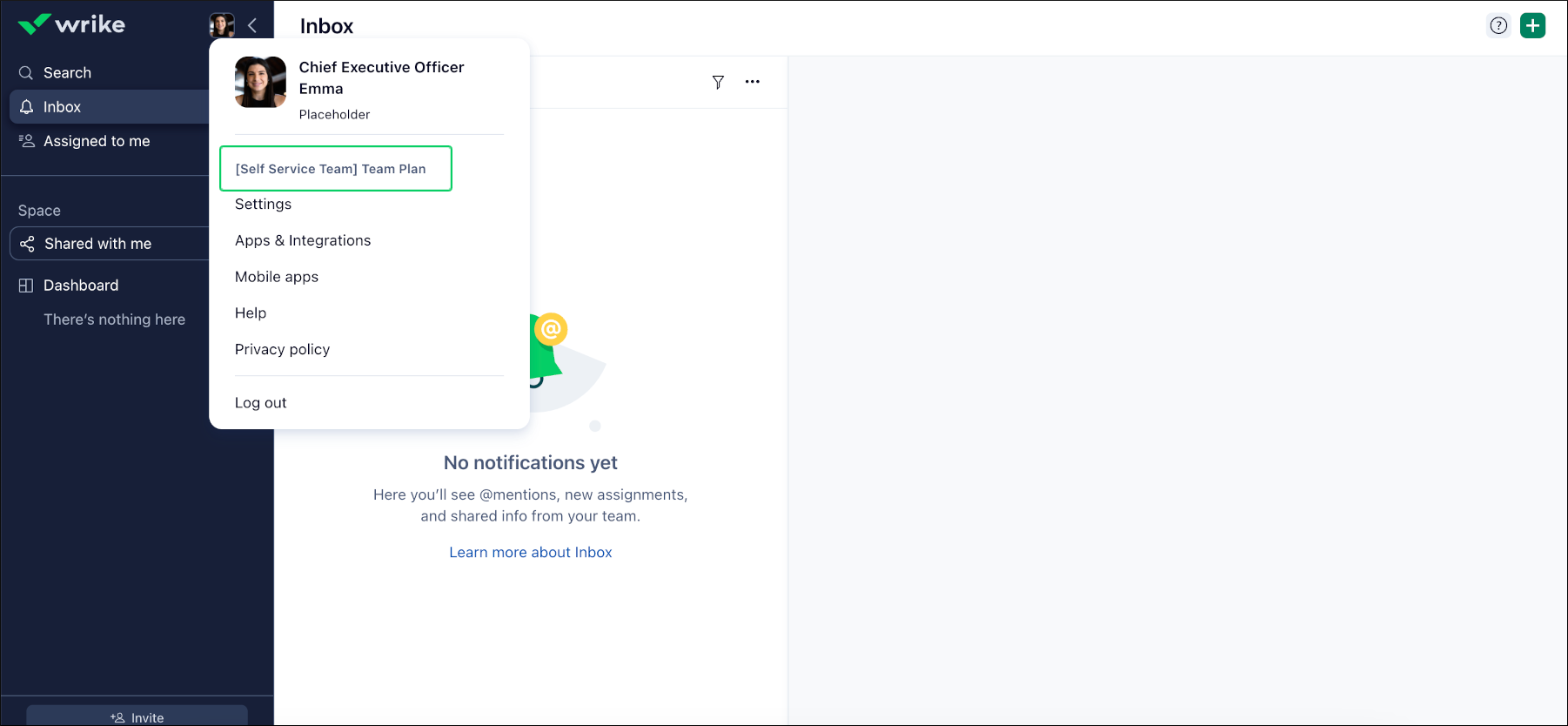The image size is (1568, 726).
Task: Select the Self Service Team Plan entry
Action: click(331, 169)
